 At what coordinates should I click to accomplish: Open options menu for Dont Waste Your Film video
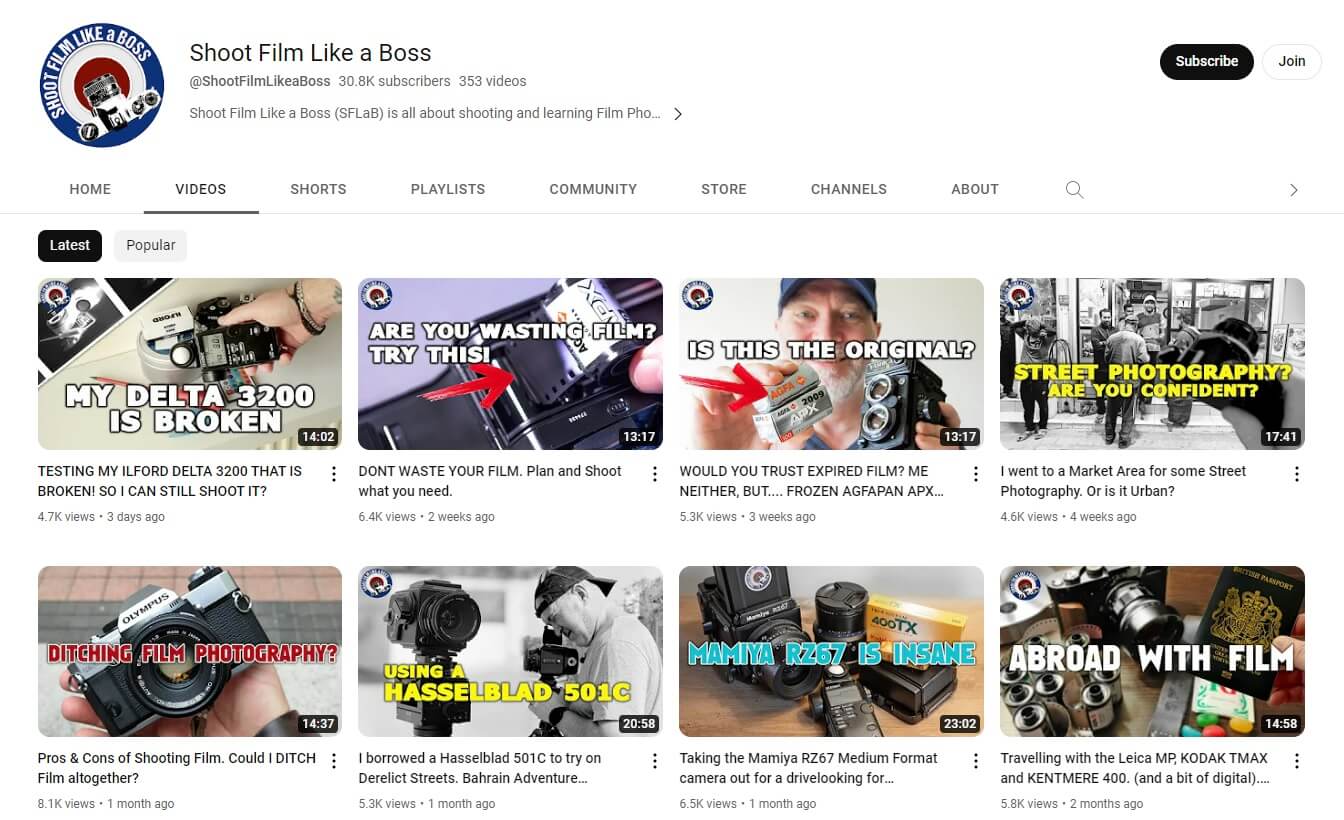[655, 474]
